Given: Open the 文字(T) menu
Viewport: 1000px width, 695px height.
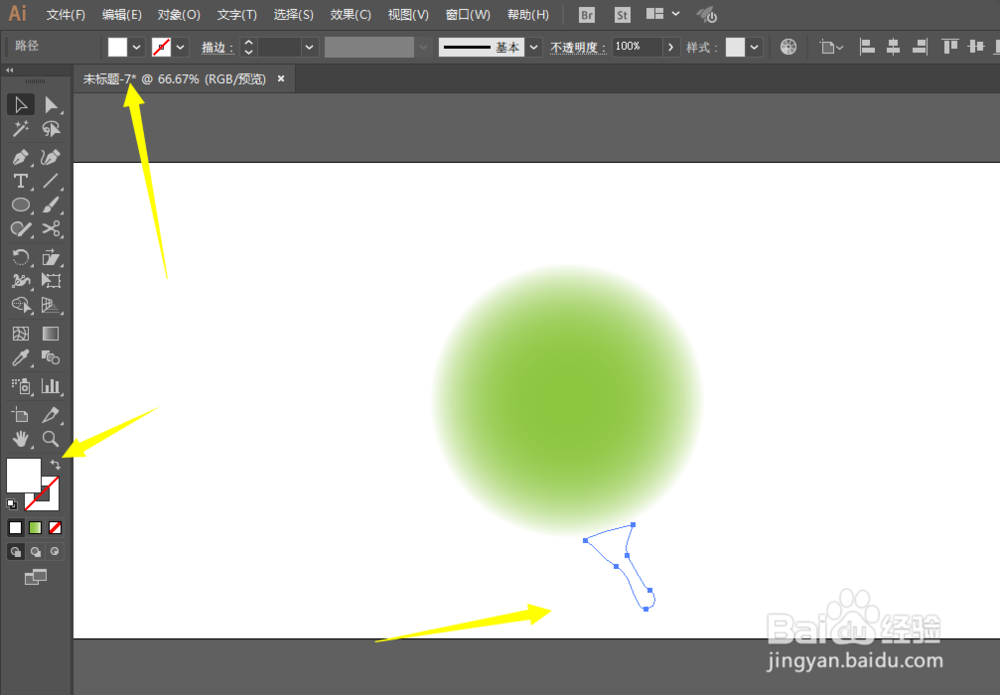Looking at the screenshot, I should click(x=237, y=15).
